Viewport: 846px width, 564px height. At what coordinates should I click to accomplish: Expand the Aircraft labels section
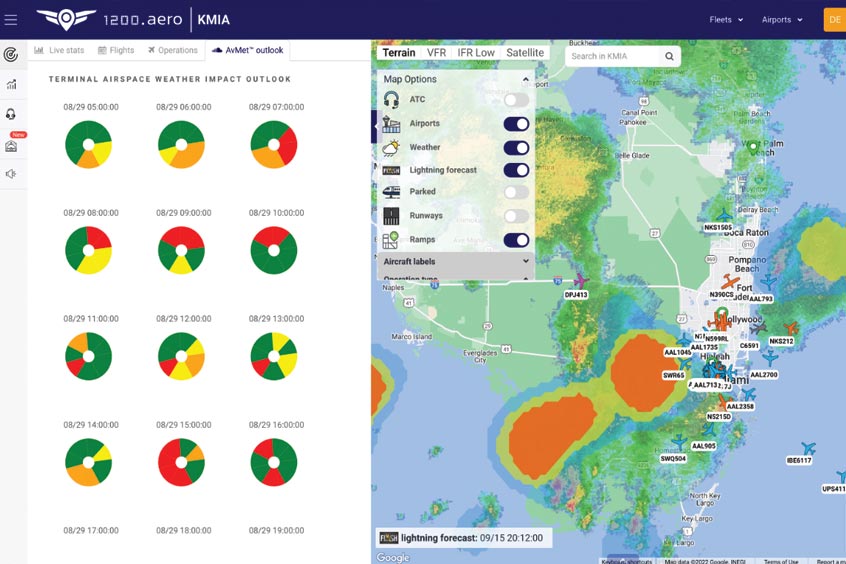pyautogui.click(x=456, y=261)
